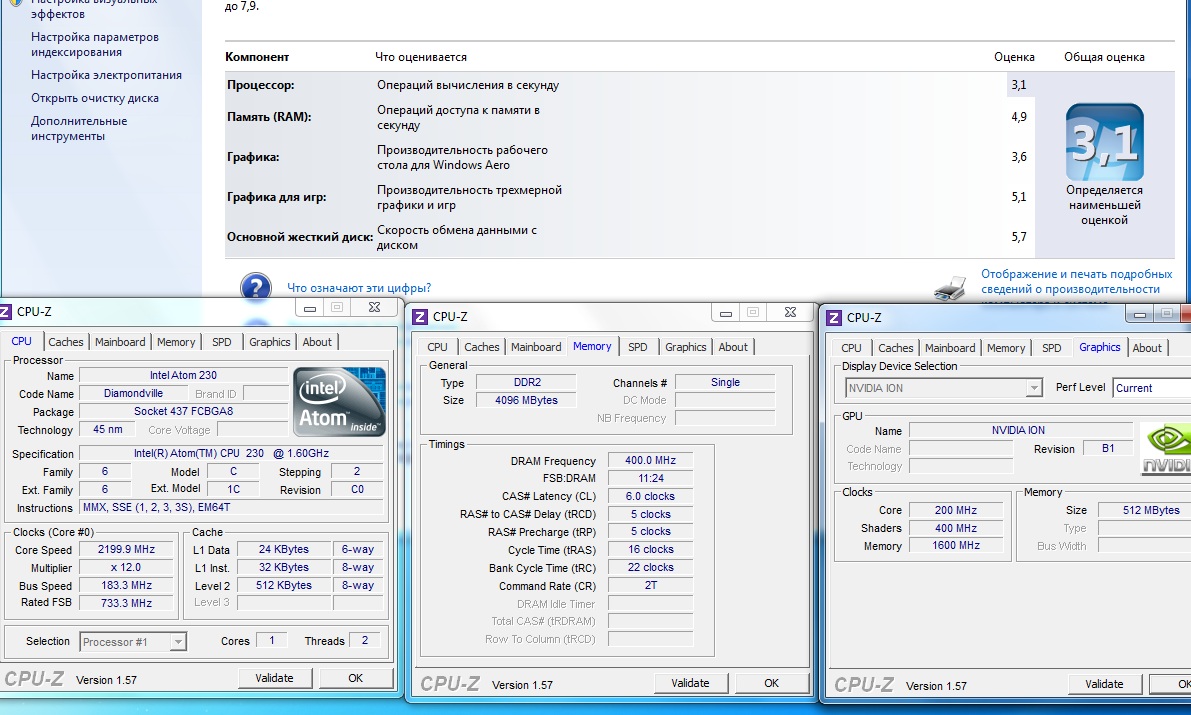Click Validate in the processor CPU-Z window

pyautogui.click(x=274, y=678)
